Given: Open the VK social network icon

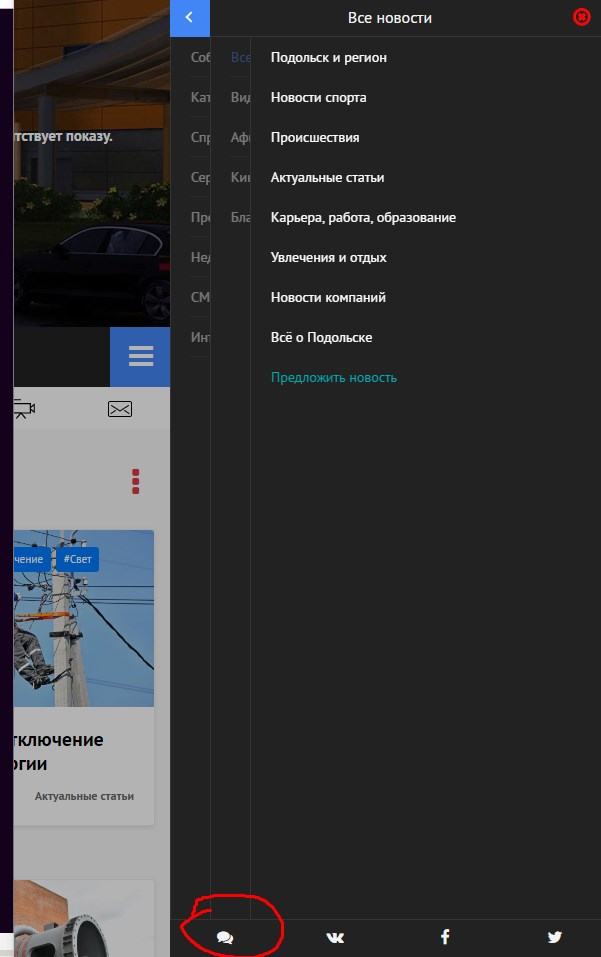Looking at the screenshot, I should click(x=335, y=937).
